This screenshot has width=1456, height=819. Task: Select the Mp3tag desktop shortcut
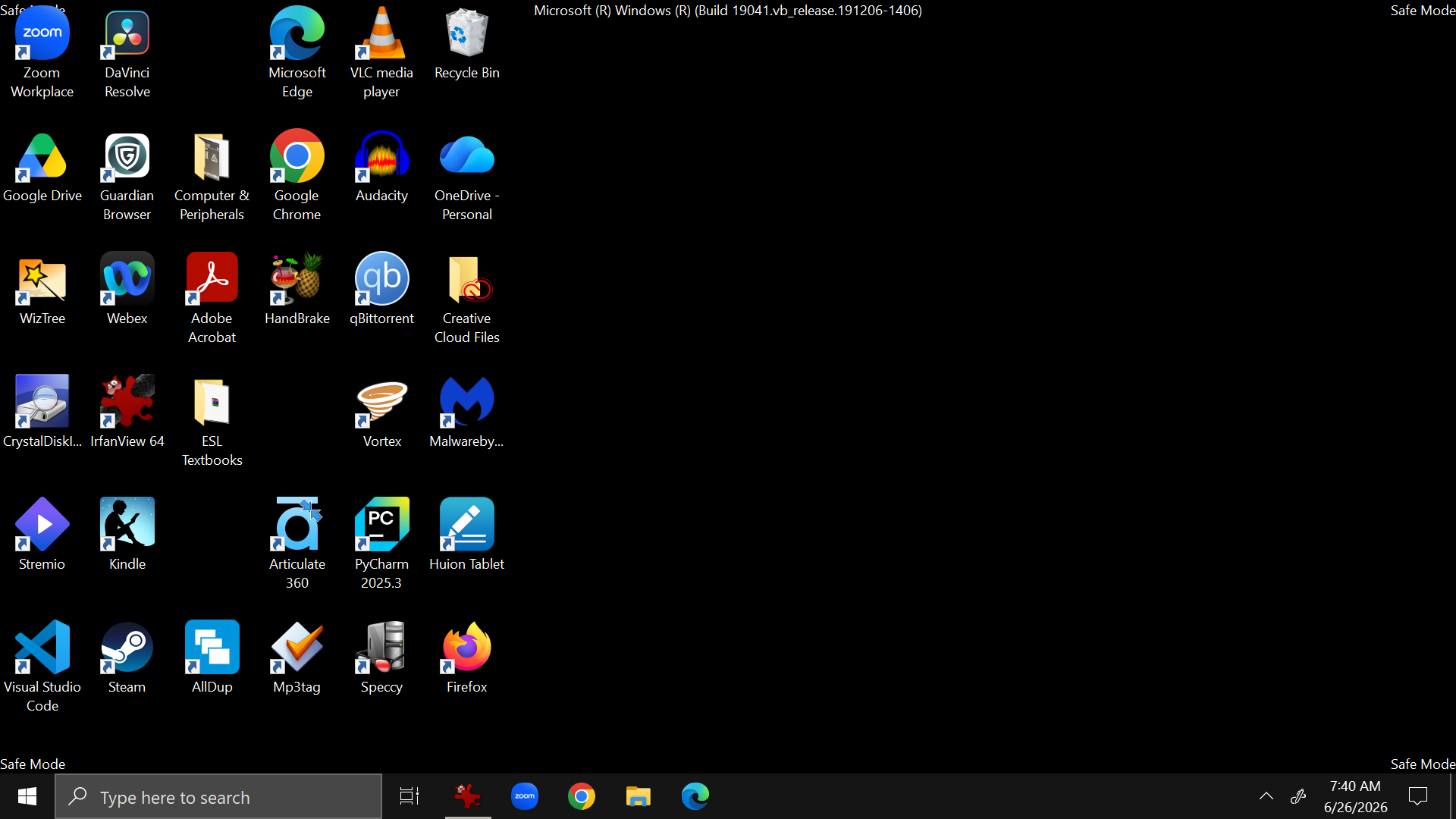click(x=297, y=658)
